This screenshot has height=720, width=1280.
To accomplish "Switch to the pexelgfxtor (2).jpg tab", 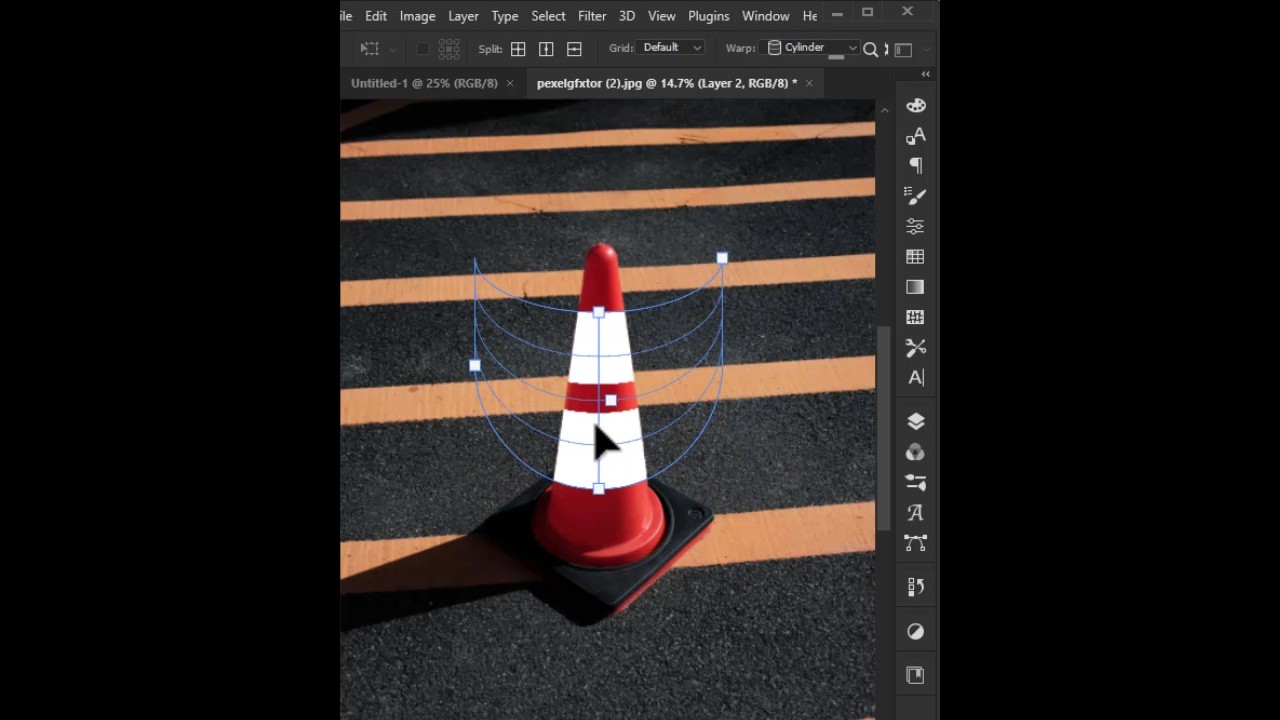I will click(667, 83).
